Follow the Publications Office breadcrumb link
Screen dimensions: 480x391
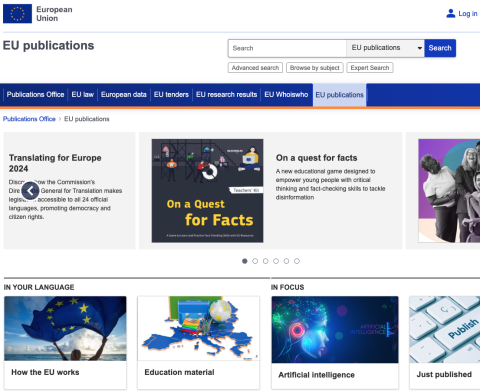[29, 119]
